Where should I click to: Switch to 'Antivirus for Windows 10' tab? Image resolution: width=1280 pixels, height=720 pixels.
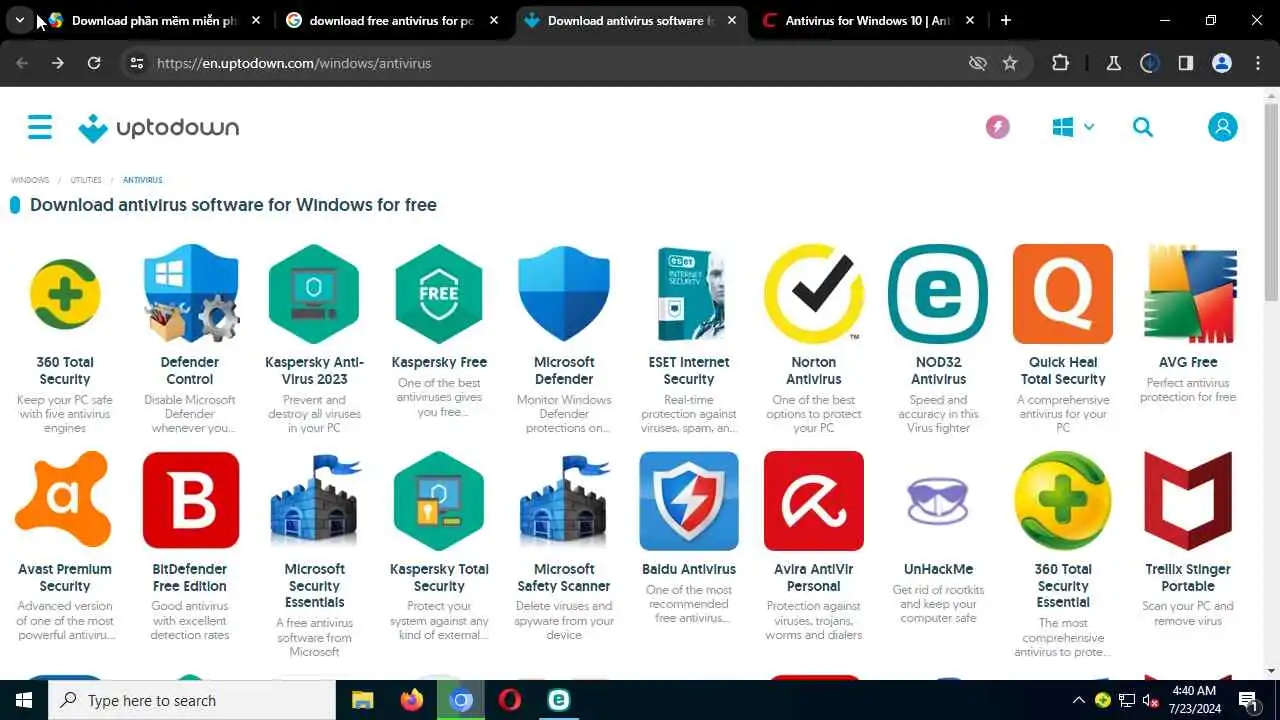868,20
